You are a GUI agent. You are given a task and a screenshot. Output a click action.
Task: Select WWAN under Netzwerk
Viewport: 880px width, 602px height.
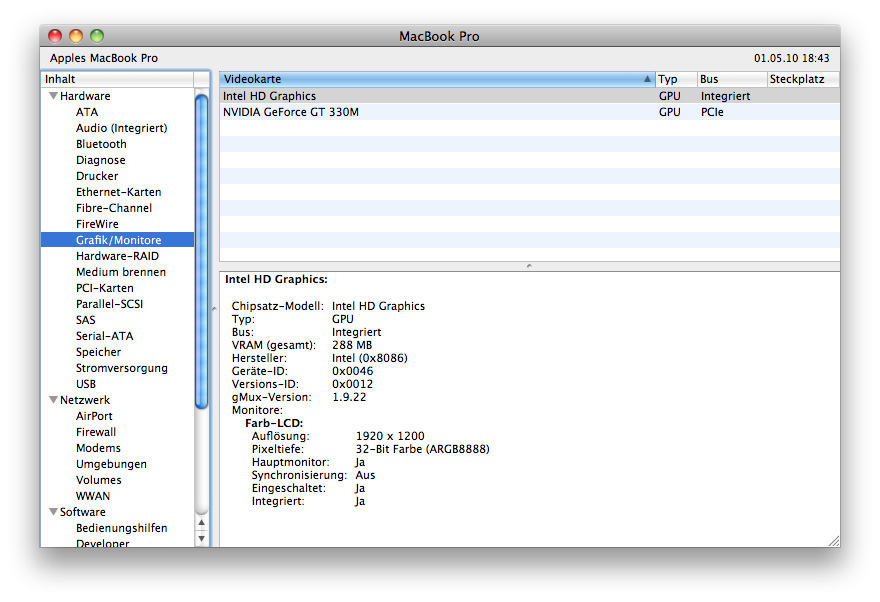pyautogui.click(x=93, y=496)
